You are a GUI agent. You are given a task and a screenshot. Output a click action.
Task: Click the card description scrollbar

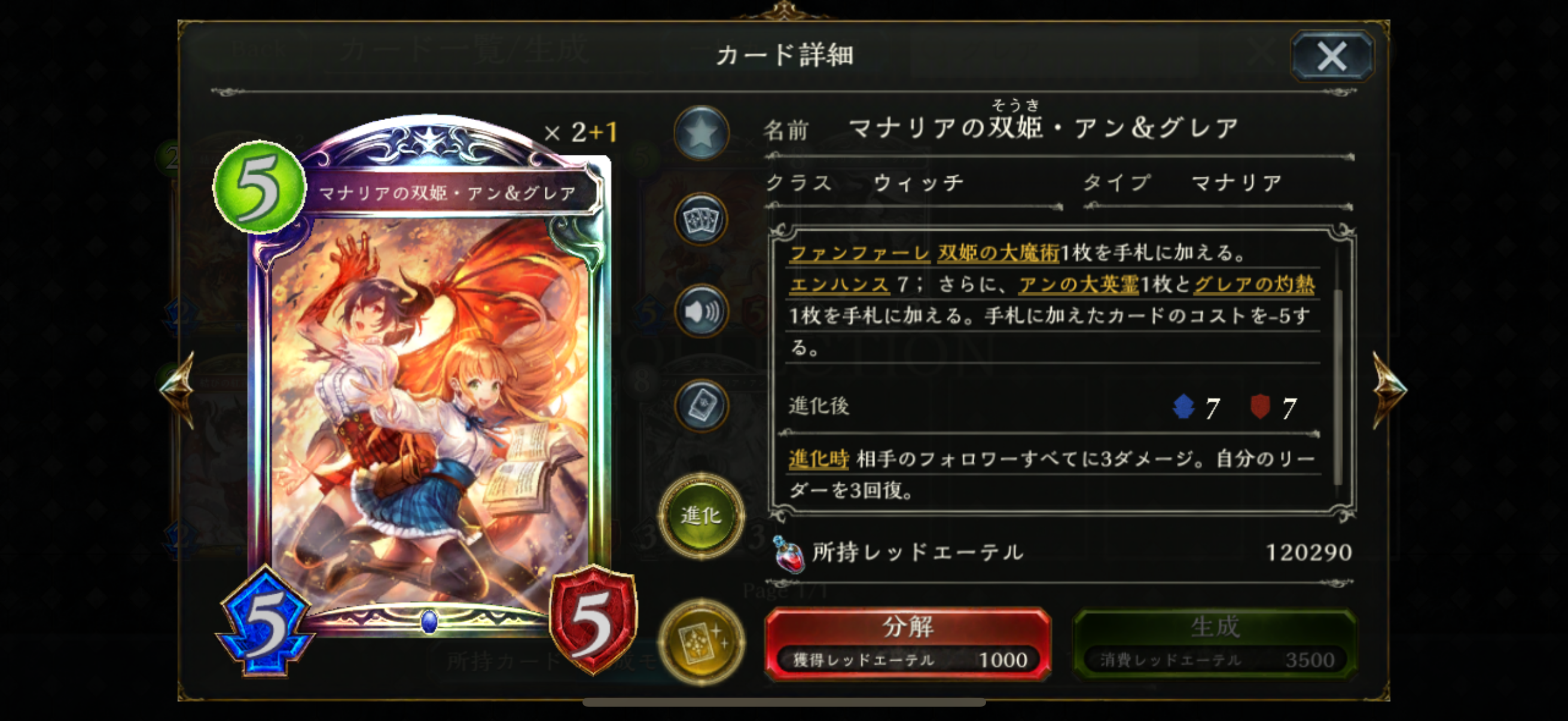pos(1338,387)
